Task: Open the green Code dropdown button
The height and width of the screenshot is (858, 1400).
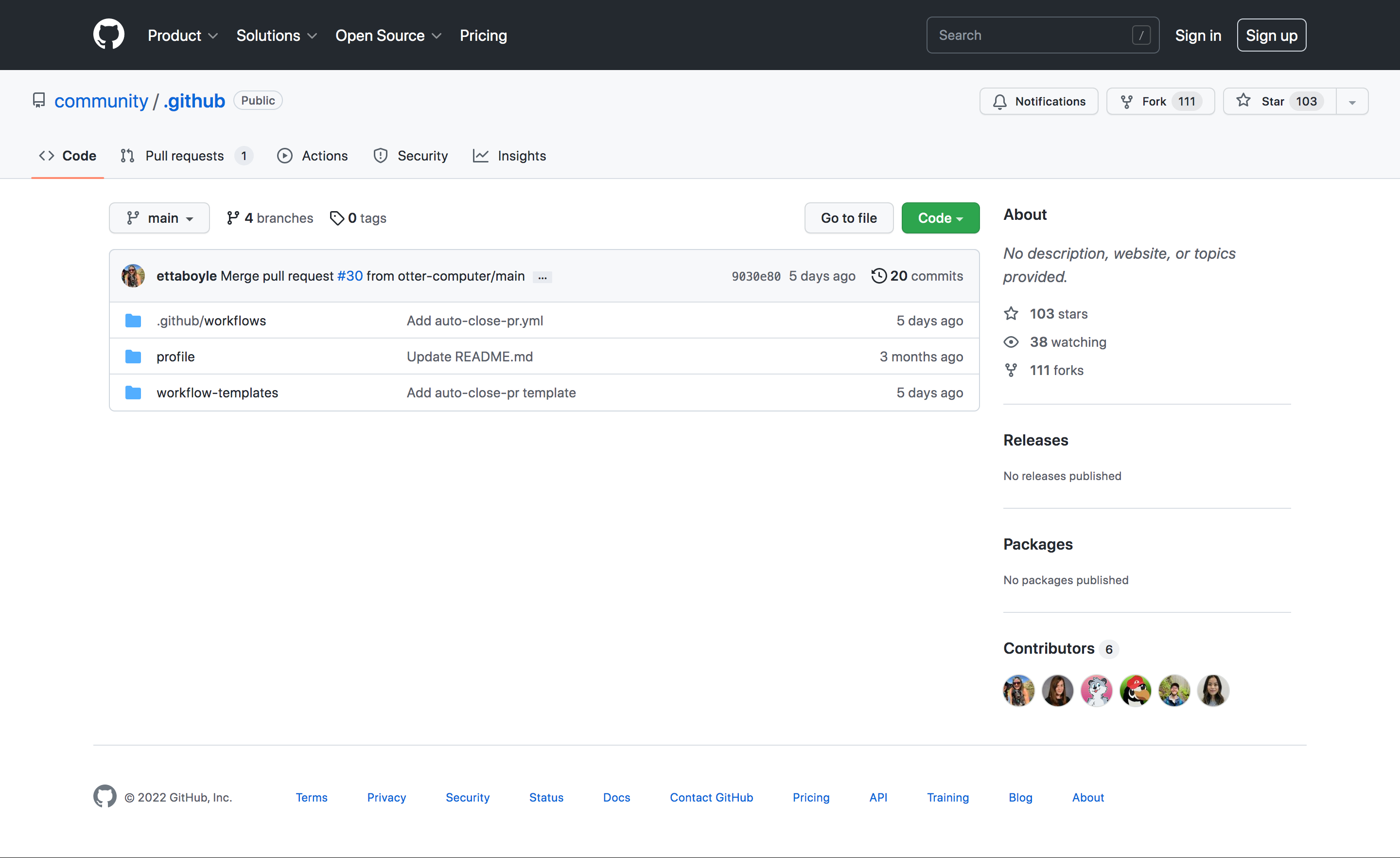Action: tap(940, 218)
